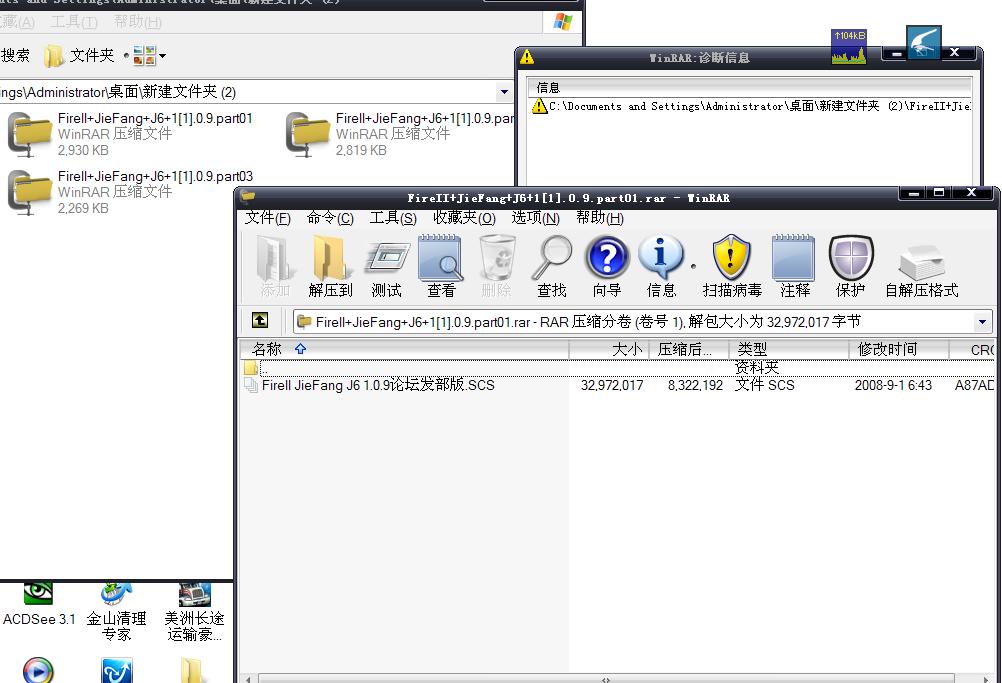The image size is (1002, 683).
Task: Open the Options (选项) menu
Action: [x=536, y=218]
